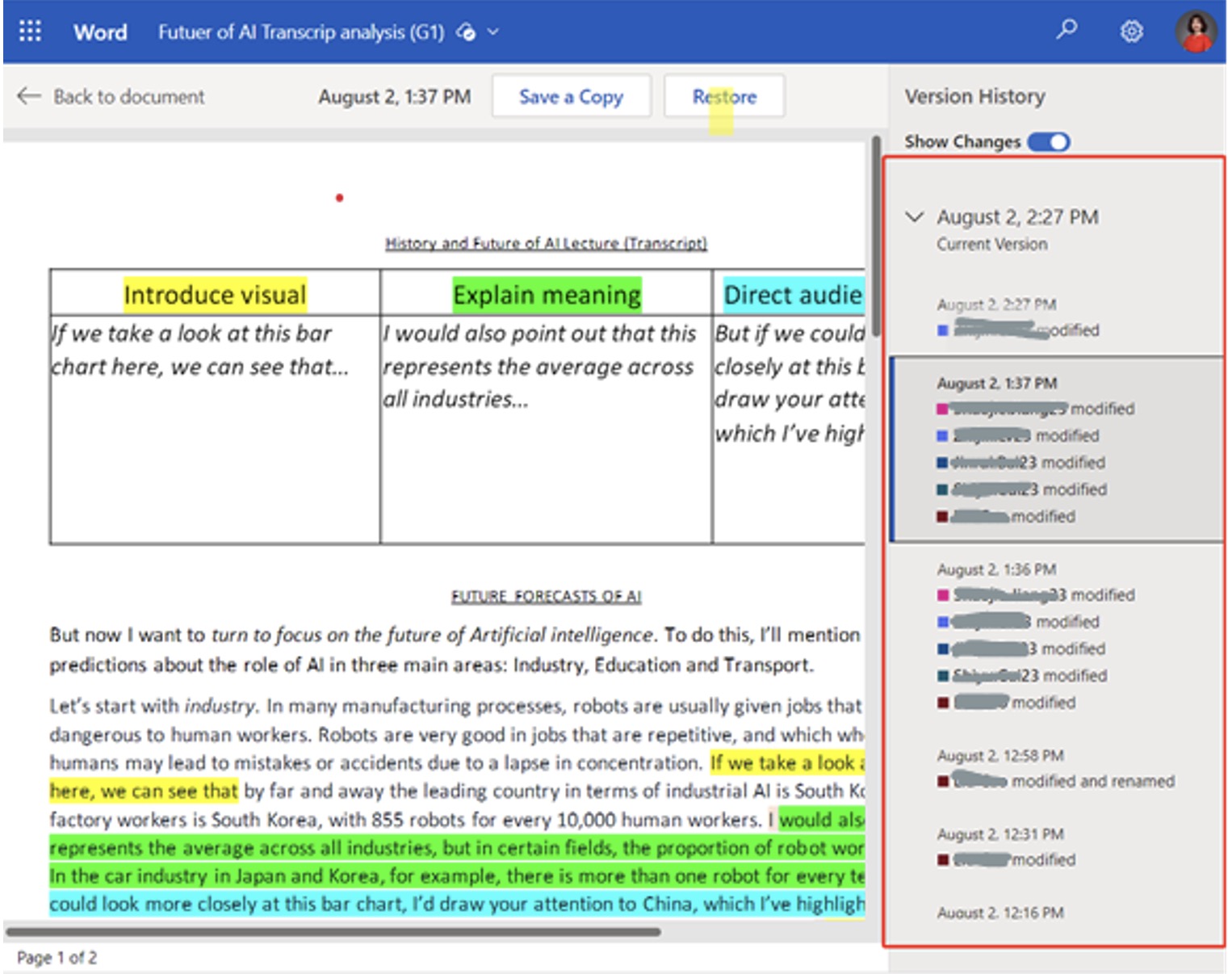Select the August 2, 1:37 PM version

click(1056, 449)
